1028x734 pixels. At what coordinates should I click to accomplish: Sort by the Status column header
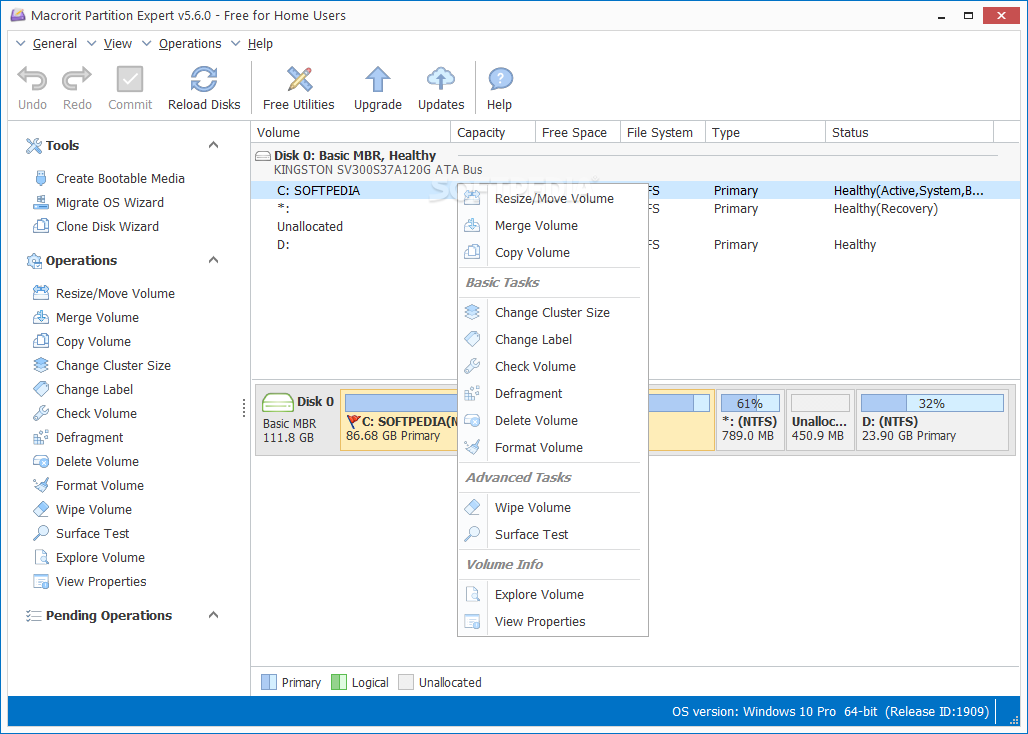(909, 132)
